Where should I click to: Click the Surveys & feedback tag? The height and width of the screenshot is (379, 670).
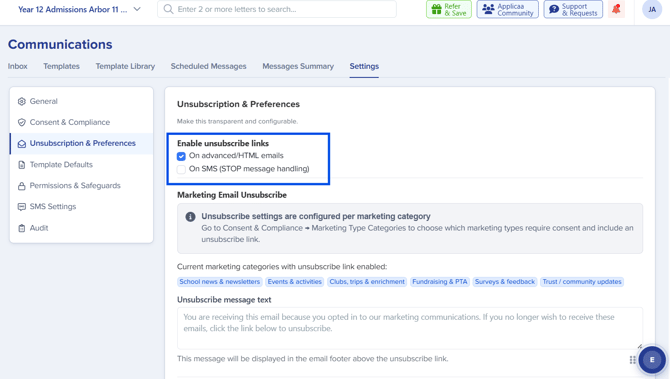tap(505, 282)
